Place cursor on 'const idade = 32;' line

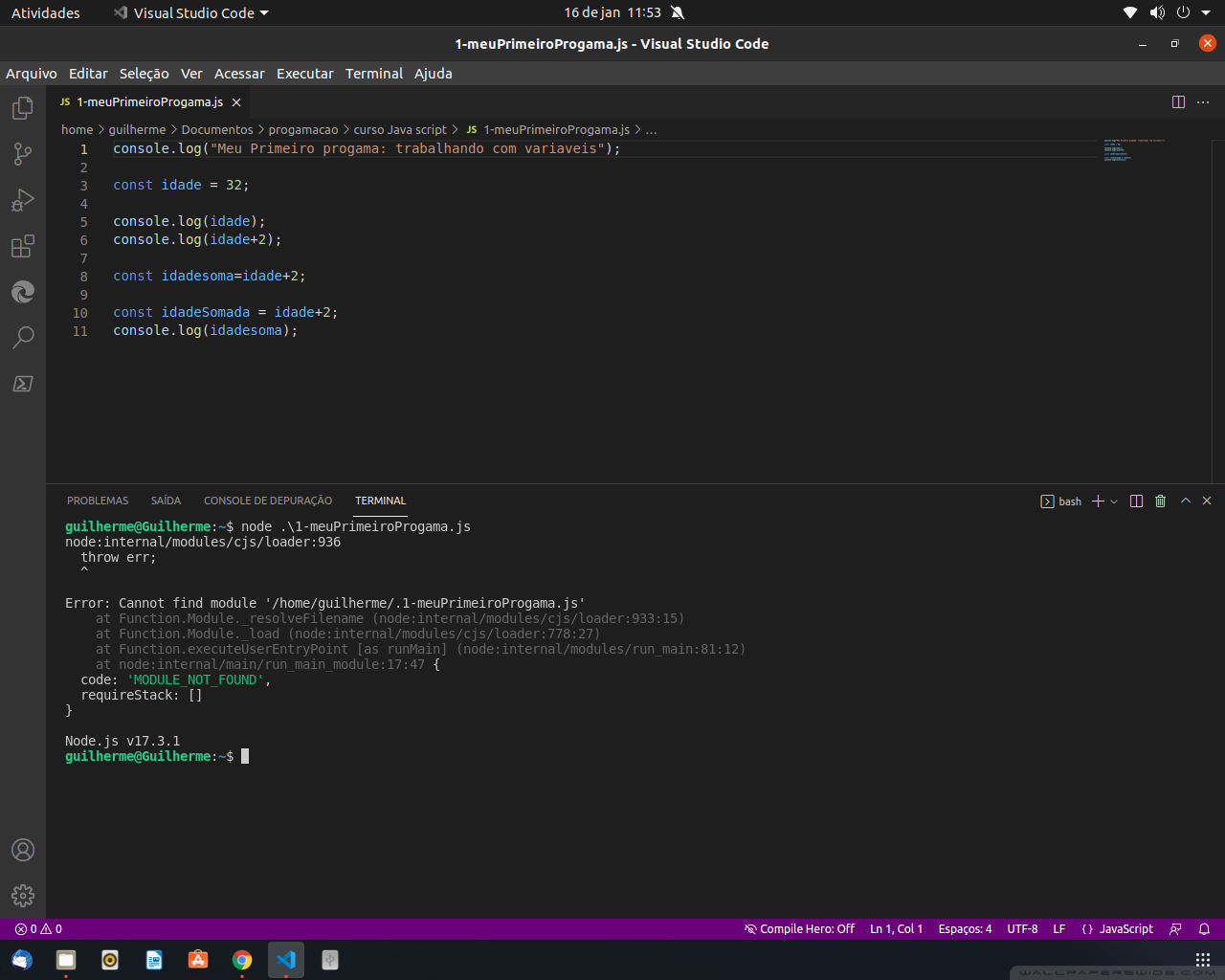tap(181, 186)
